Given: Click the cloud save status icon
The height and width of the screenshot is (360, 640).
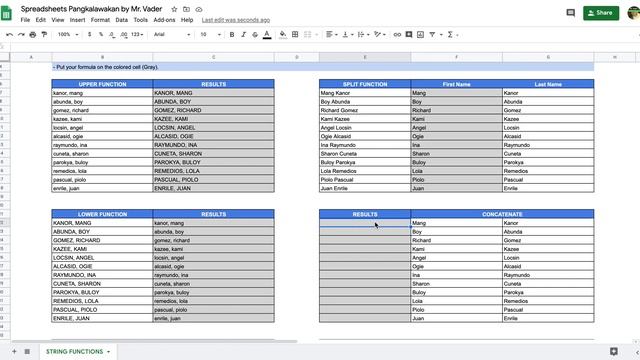Looking at the screenshot, I should [x=199, y=9].
